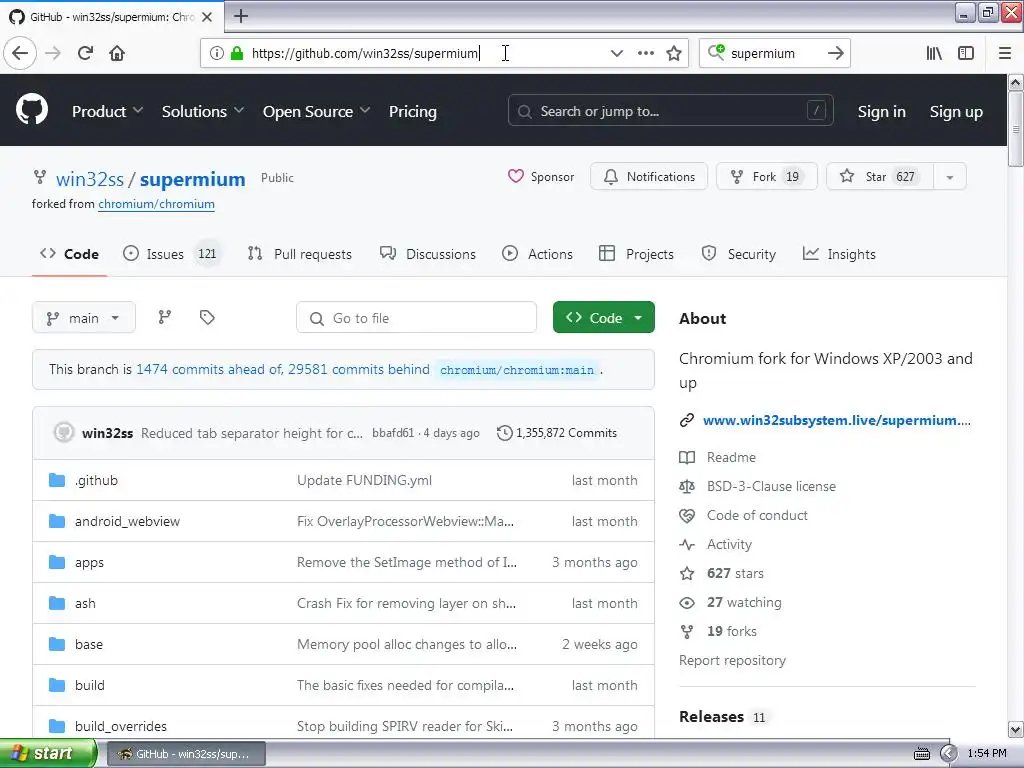Expand the Open Source menu
Image resolution: width=1024 pixels, height=768 pixels.
pos(317,112)
